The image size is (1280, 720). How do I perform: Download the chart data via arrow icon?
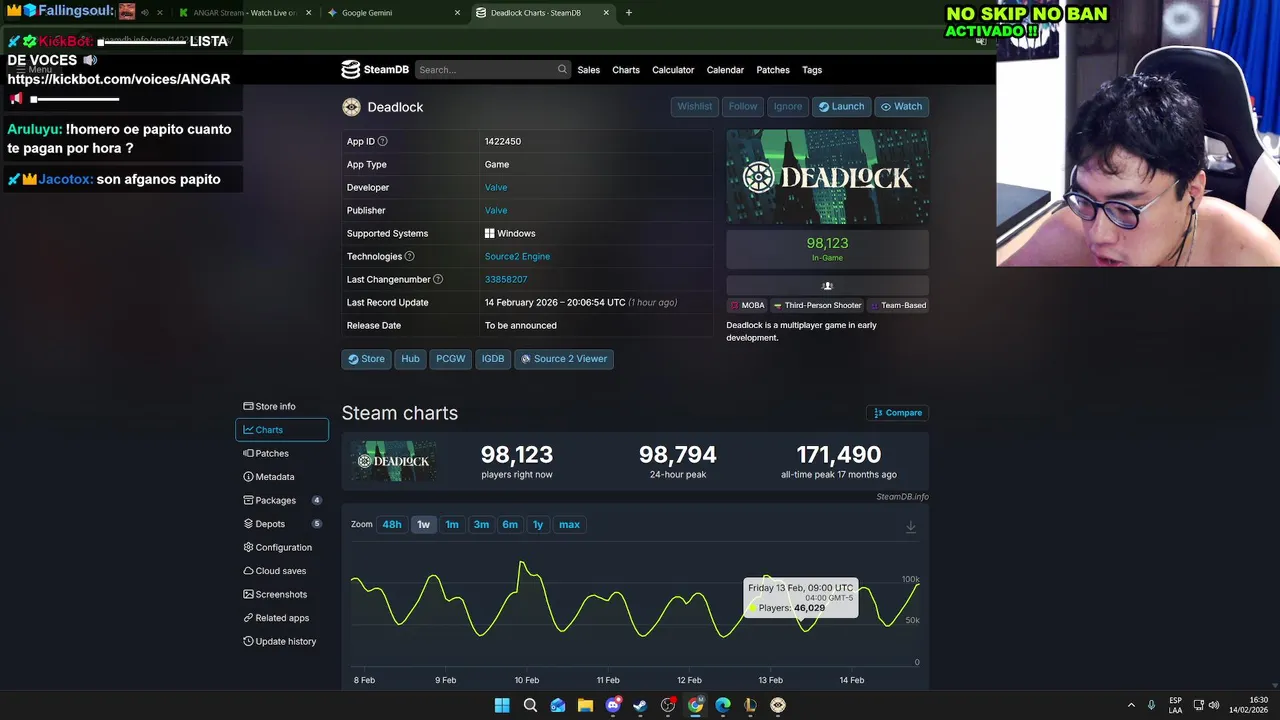pos(911,526)
